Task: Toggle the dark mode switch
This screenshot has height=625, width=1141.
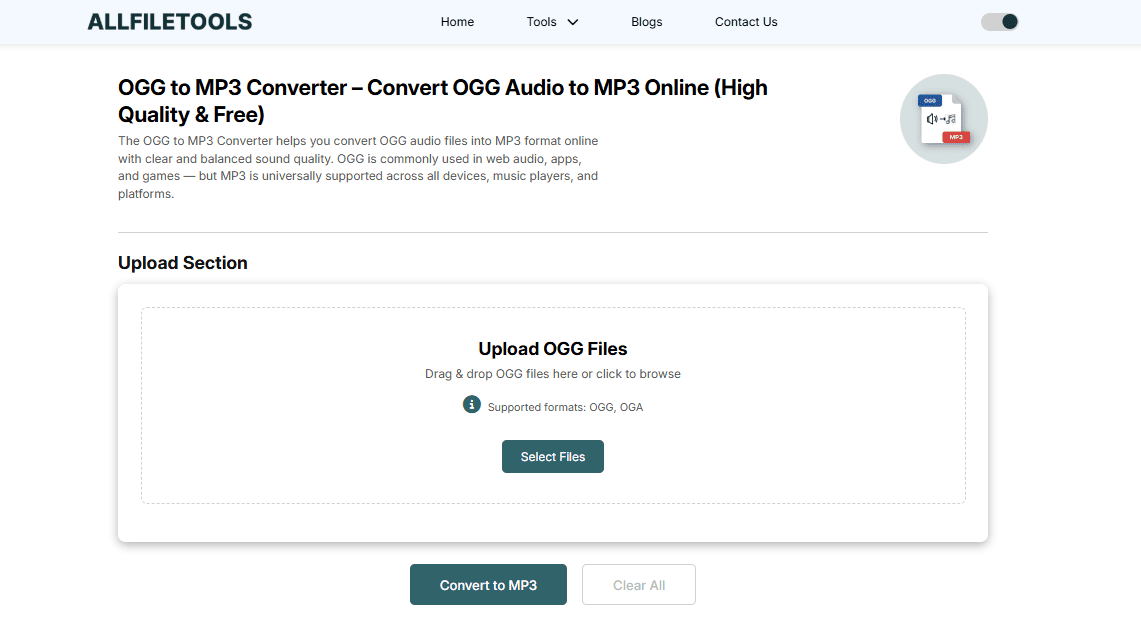Action: click(999, 22)
